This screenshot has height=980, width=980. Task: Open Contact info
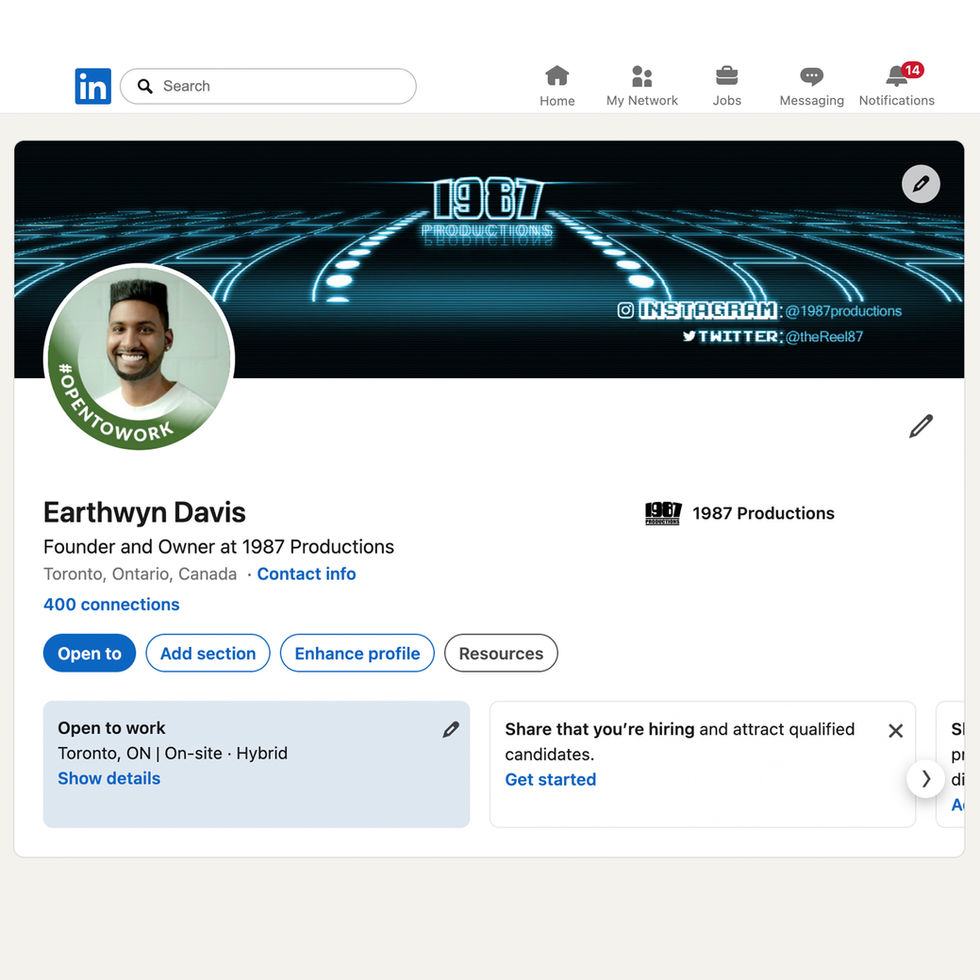click(306, 574)
